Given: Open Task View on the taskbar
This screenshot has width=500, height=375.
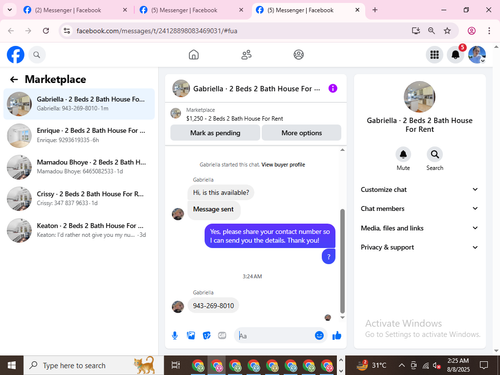Looking at the screenshot, I should coord(176,365).
